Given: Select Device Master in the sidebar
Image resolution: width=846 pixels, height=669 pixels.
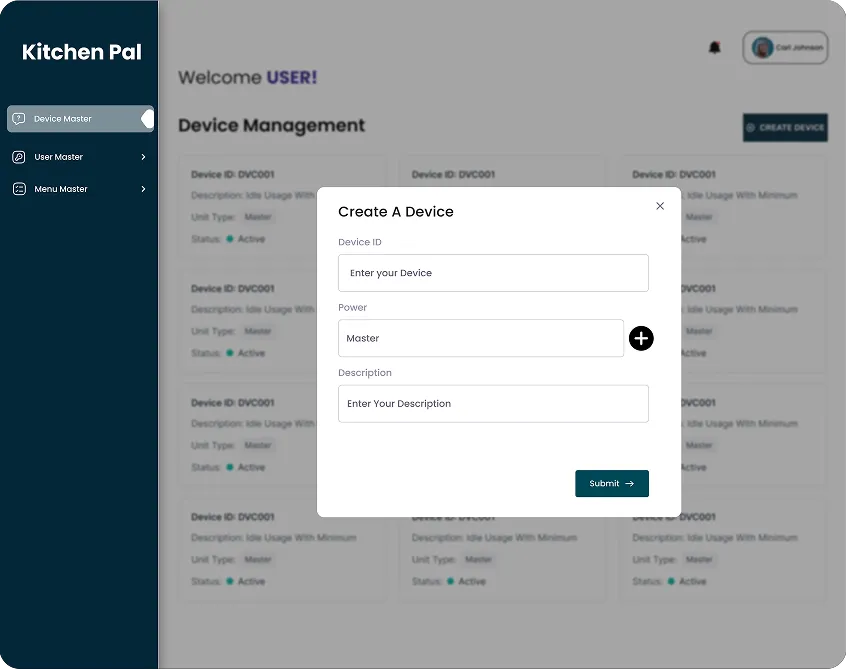Looking at the screenshot, I should (63, 119).
